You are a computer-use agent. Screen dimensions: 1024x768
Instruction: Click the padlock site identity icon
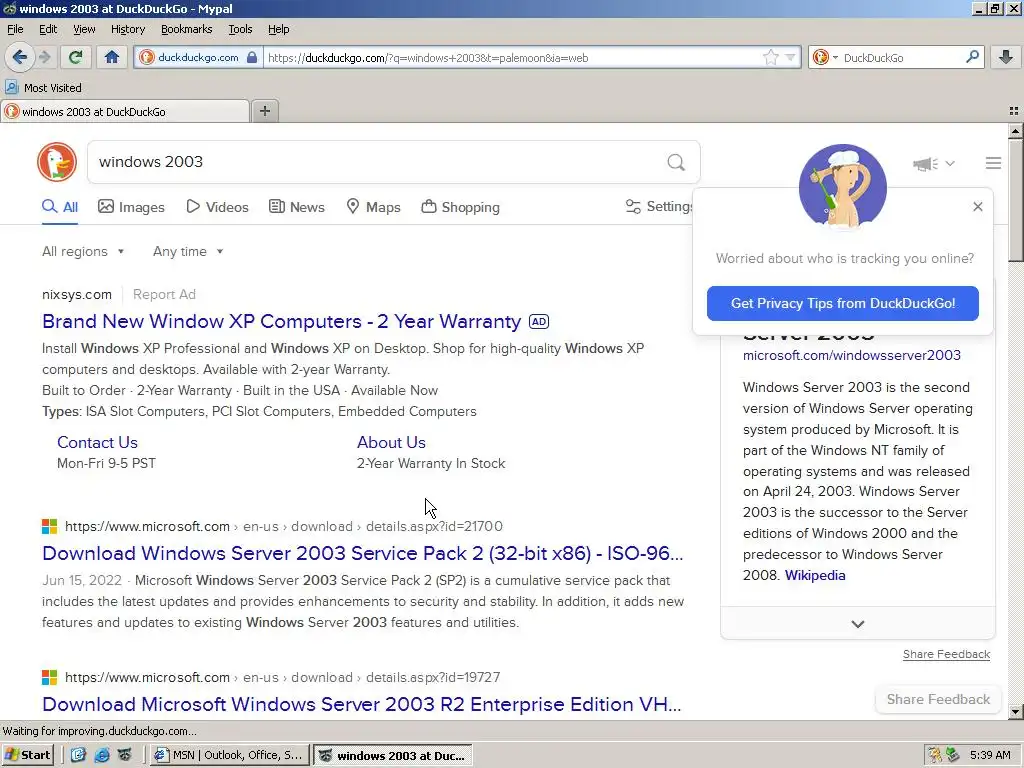click(x=252, y=57)
